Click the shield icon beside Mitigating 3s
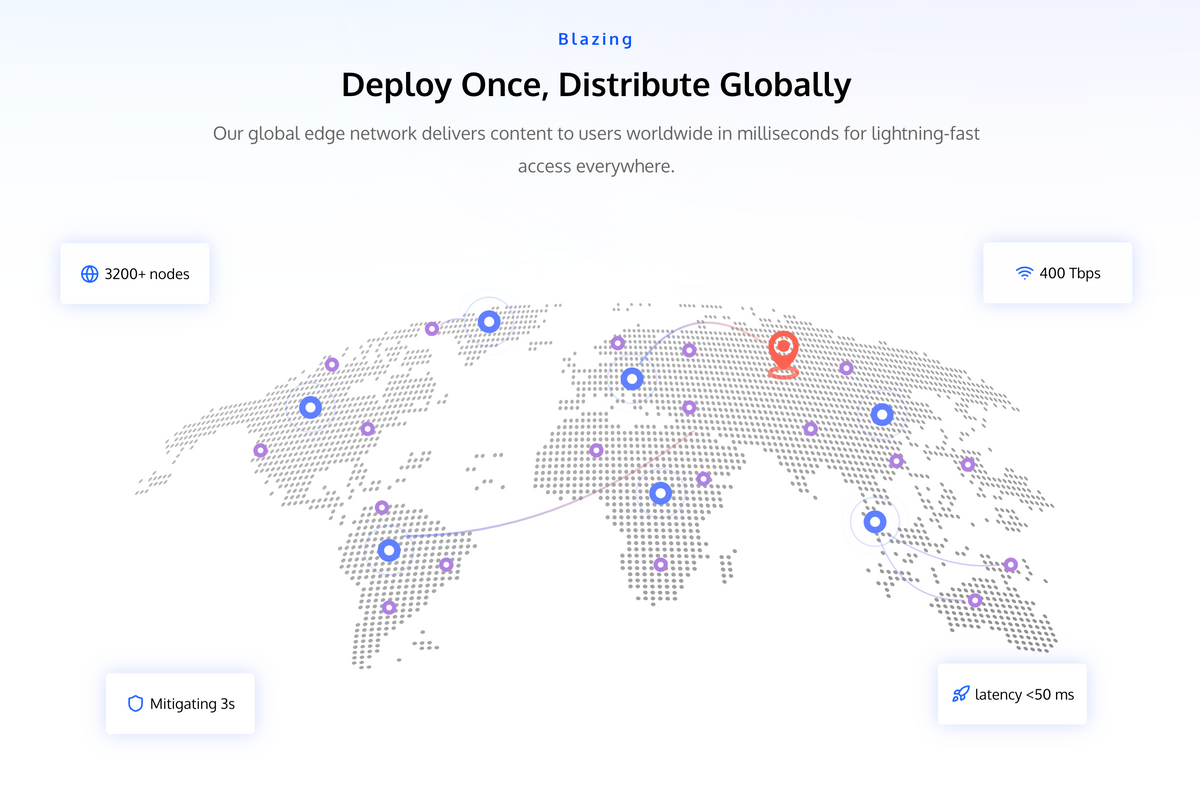The image size is (1200, 789). 136,704
